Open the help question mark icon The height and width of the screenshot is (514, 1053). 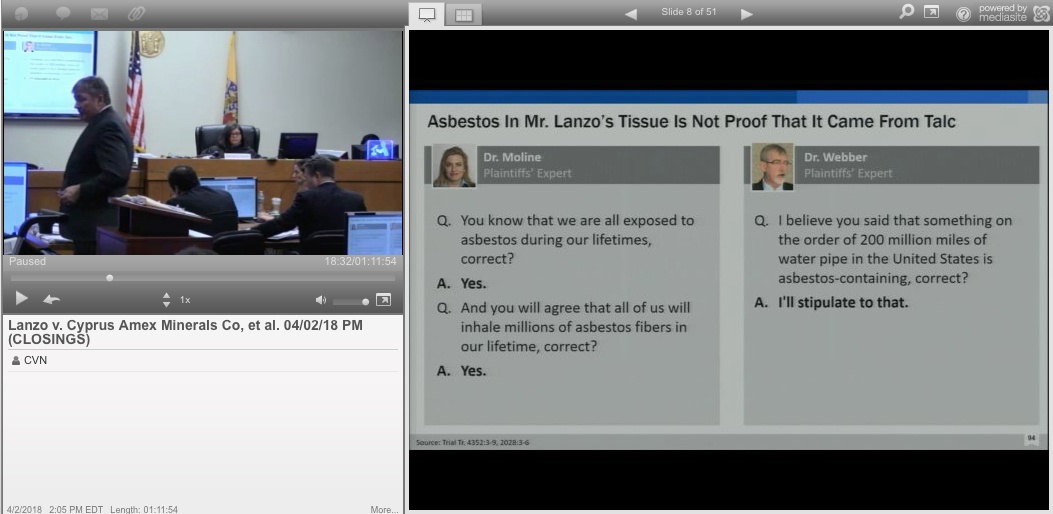pos(963,14)
